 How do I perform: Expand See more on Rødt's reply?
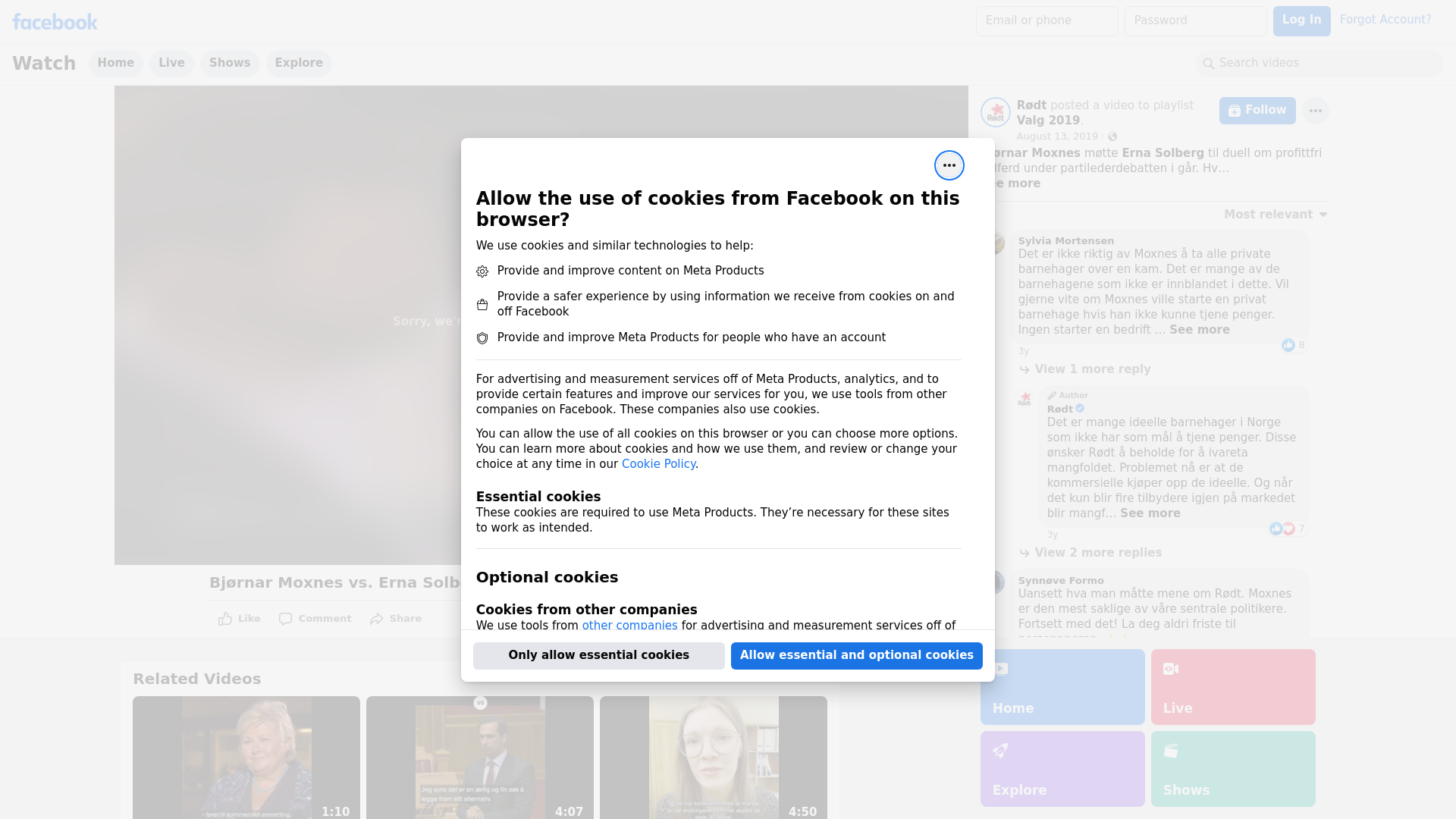[1150, 513]
